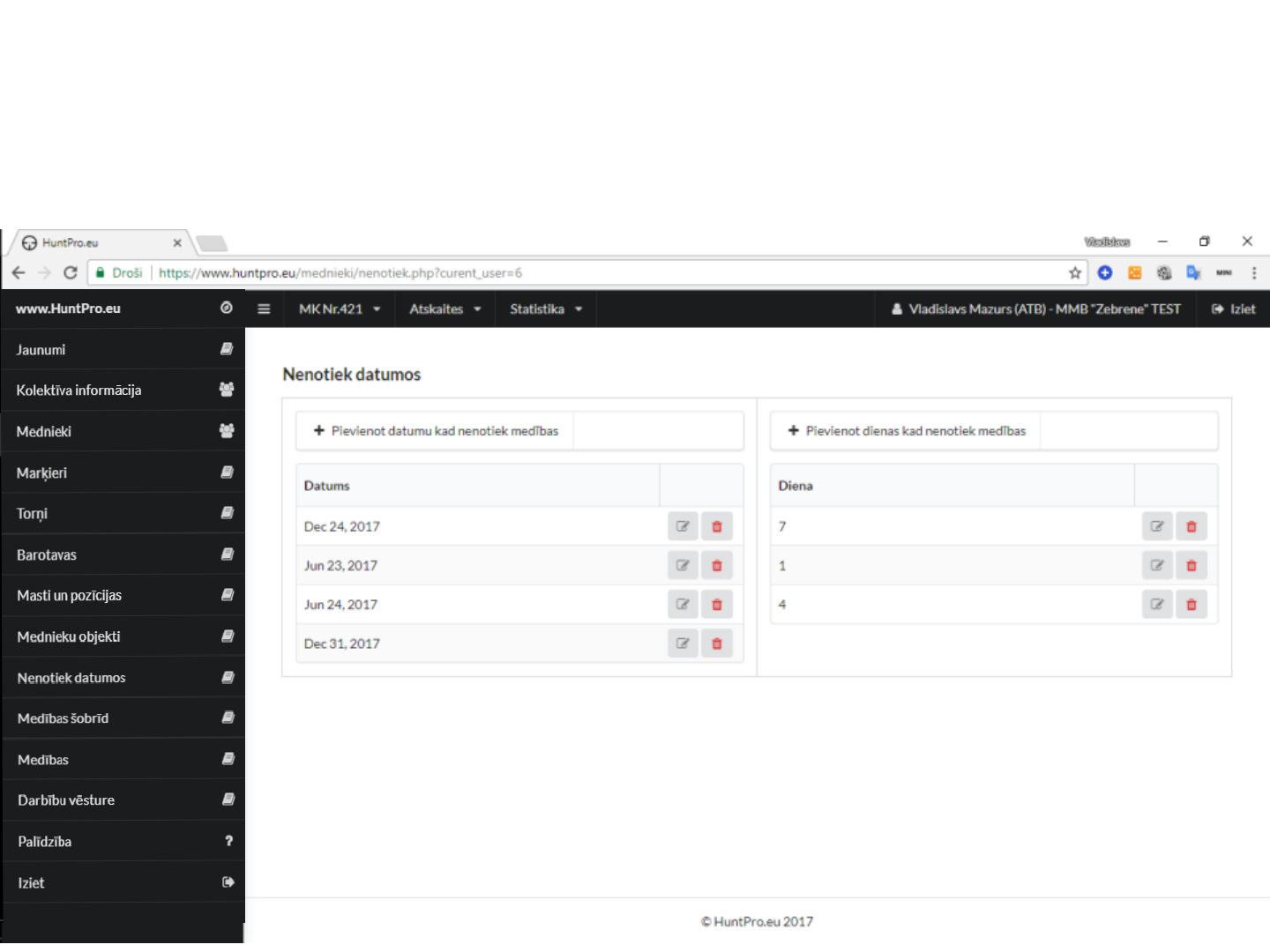Image resolution: width=1270 pixels, height=952 pixels.
Task: Toggle sidebar with the hamburger menu icon
Action: (264, 309)
